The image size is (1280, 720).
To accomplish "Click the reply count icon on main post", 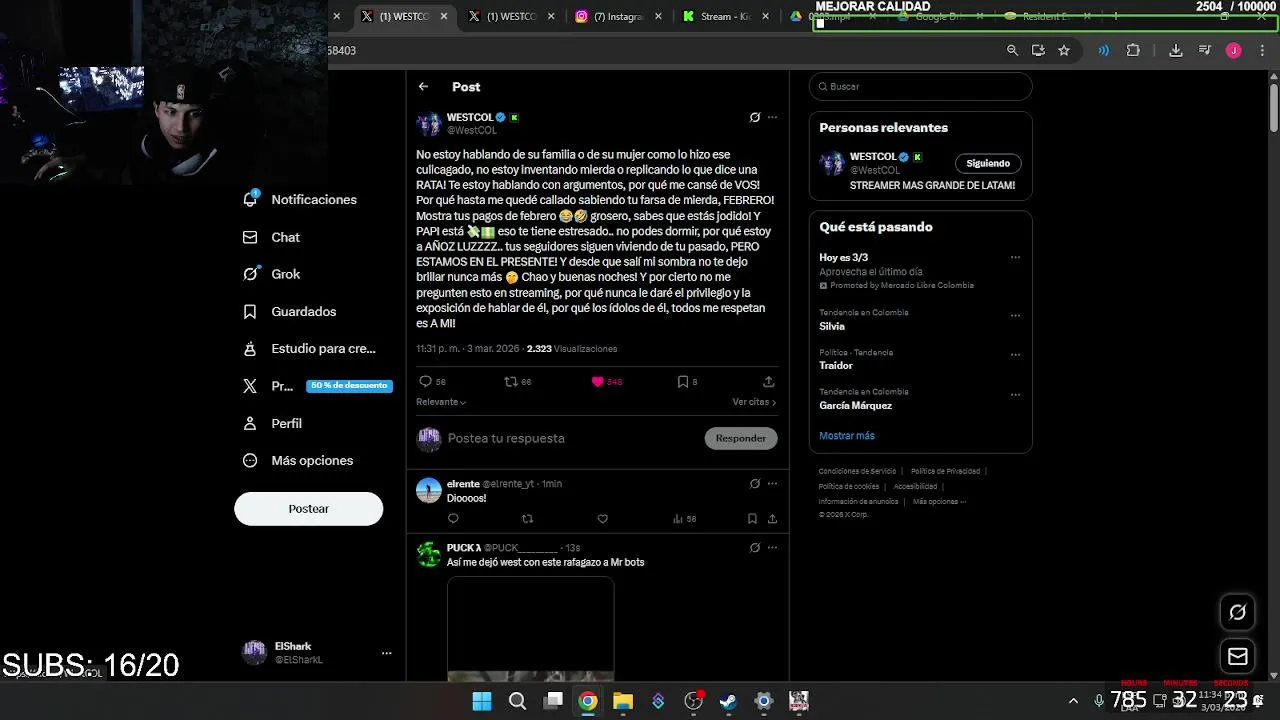I will [425, 381].
